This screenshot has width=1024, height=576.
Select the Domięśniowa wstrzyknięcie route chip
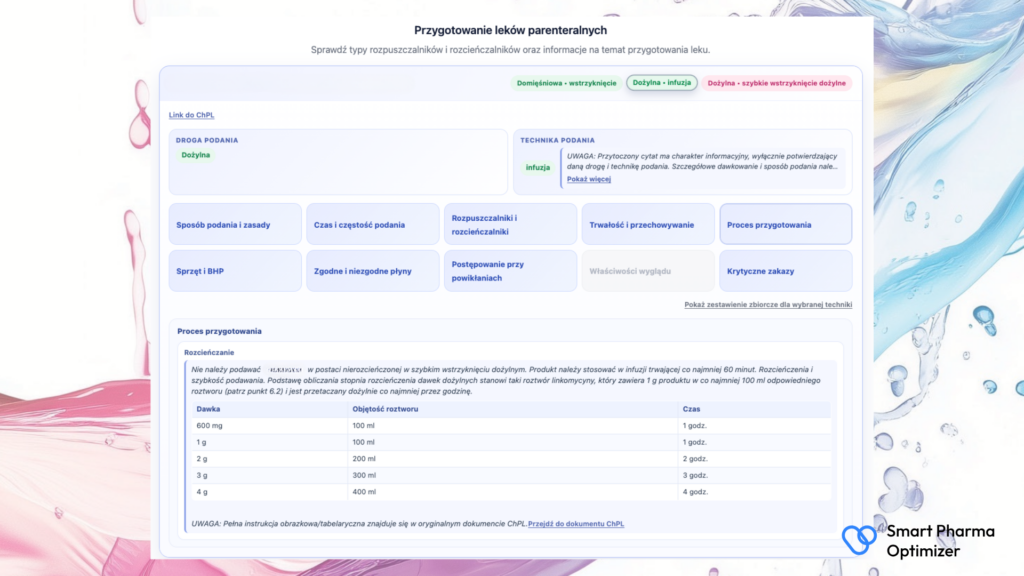click(566, 83)
